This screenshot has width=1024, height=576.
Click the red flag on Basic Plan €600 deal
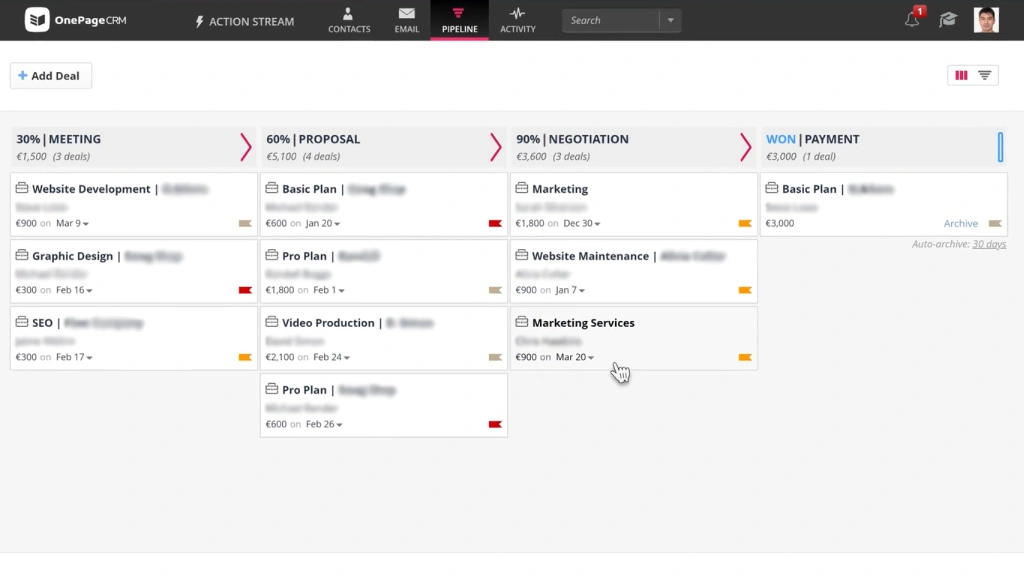tap(495, 223)
